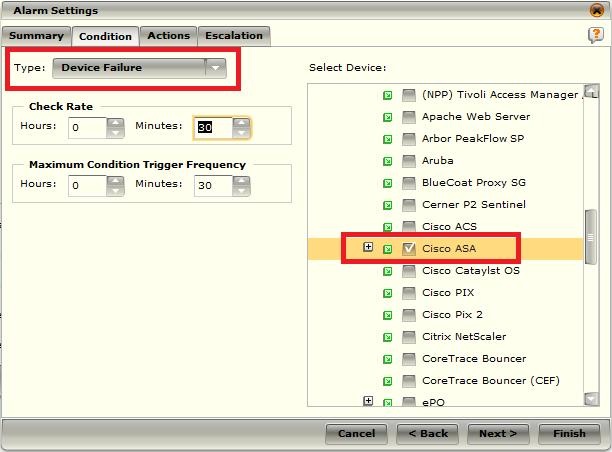Viewport: 612px width, 452px height.
Task: Click the green icon beside Citrix NetScaler
Action: pyautogui.click(x=388, y=337)
